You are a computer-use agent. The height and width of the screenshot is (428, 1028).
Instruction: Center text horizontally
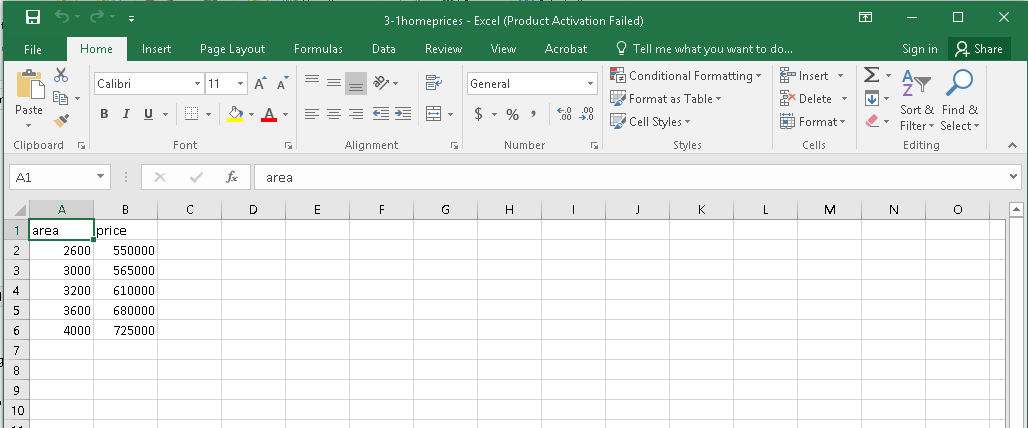click(334, 114)
